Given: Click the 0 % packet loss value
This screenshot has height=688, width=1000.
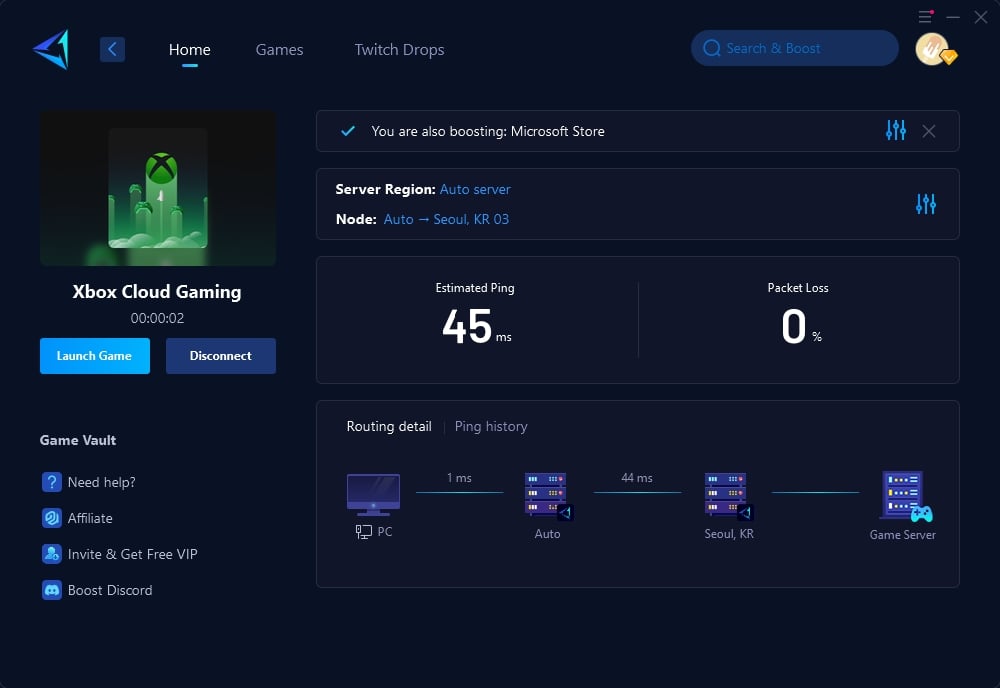Looking at the screenshot, I should click(801, 326).
